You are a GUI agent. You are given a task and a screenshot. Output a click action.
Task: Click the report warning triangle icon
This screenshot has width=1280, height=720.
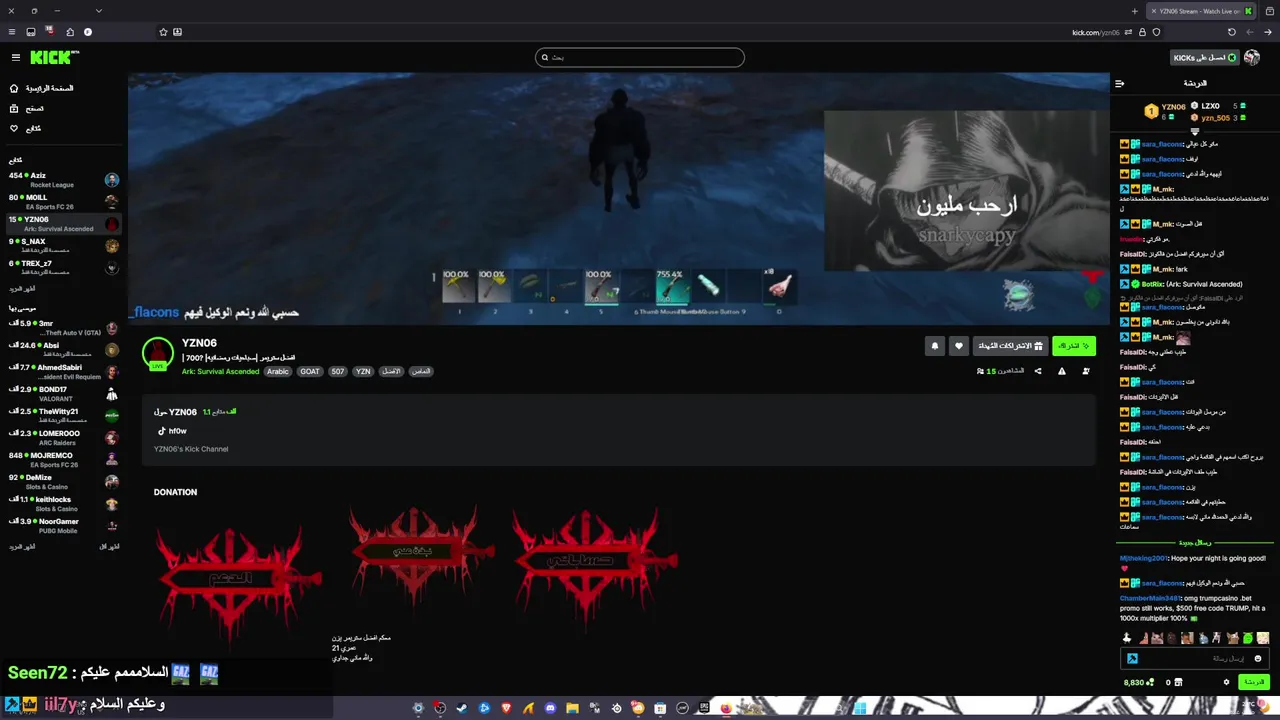coord(1062,371)
